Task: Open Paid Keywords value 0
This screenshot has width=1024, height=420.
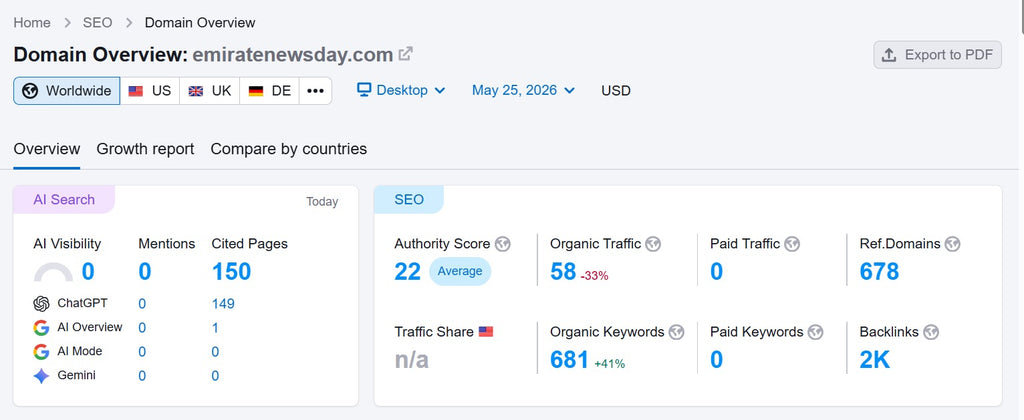Action: (x=716, y=359)
